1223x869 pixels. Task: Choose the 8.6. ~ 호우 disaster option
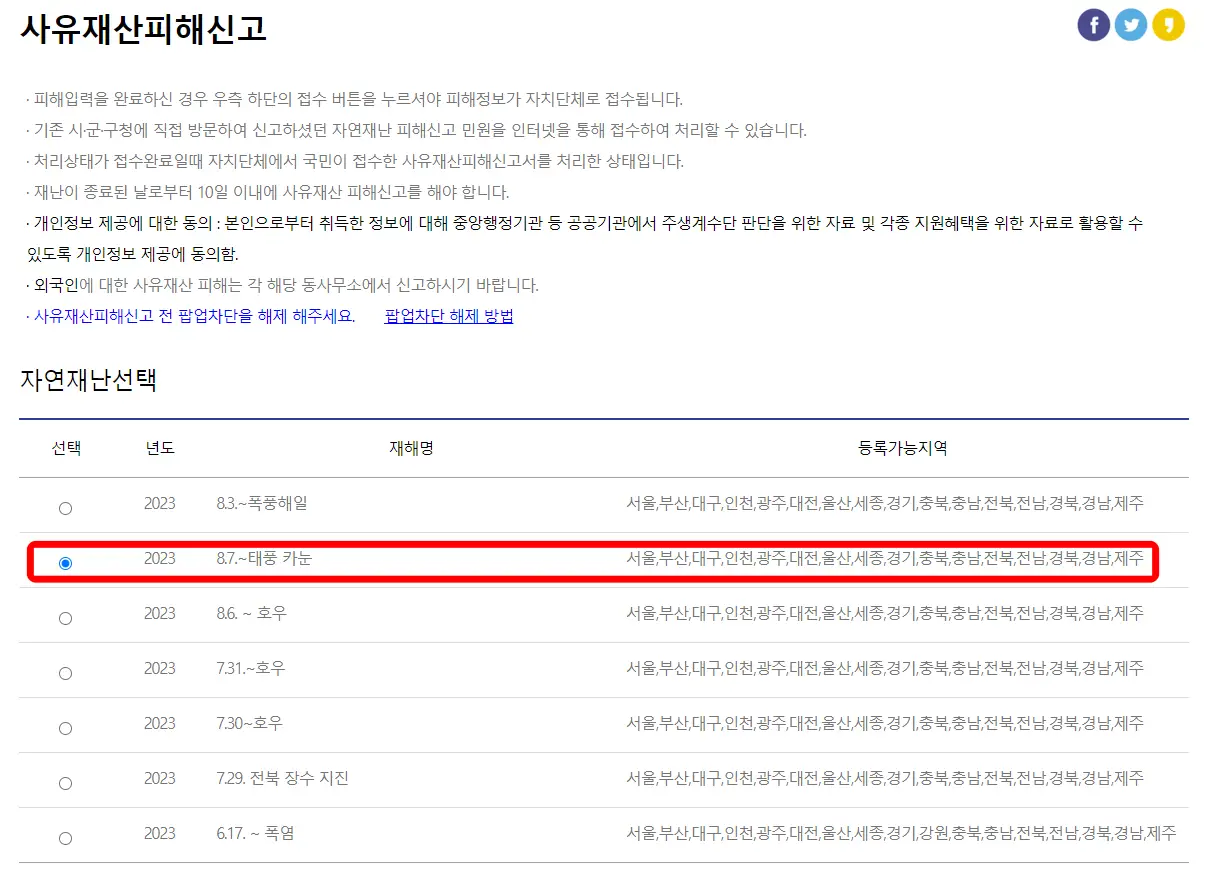[65, 617]
